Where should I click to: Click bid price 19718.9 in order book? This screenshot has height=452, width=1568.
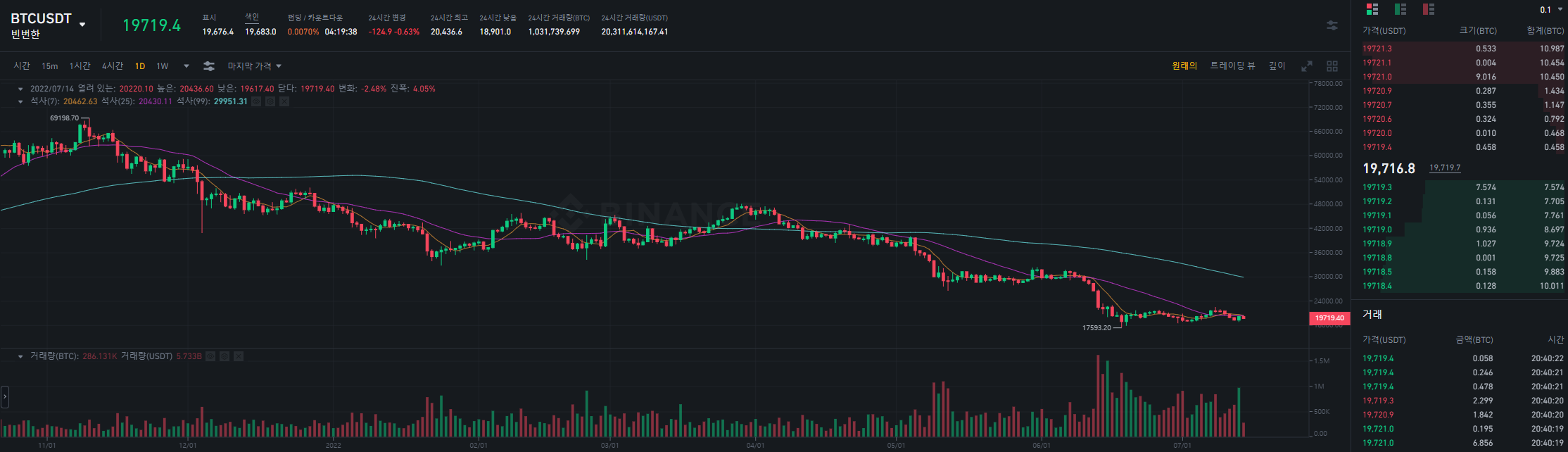(x=1377, y=244)
